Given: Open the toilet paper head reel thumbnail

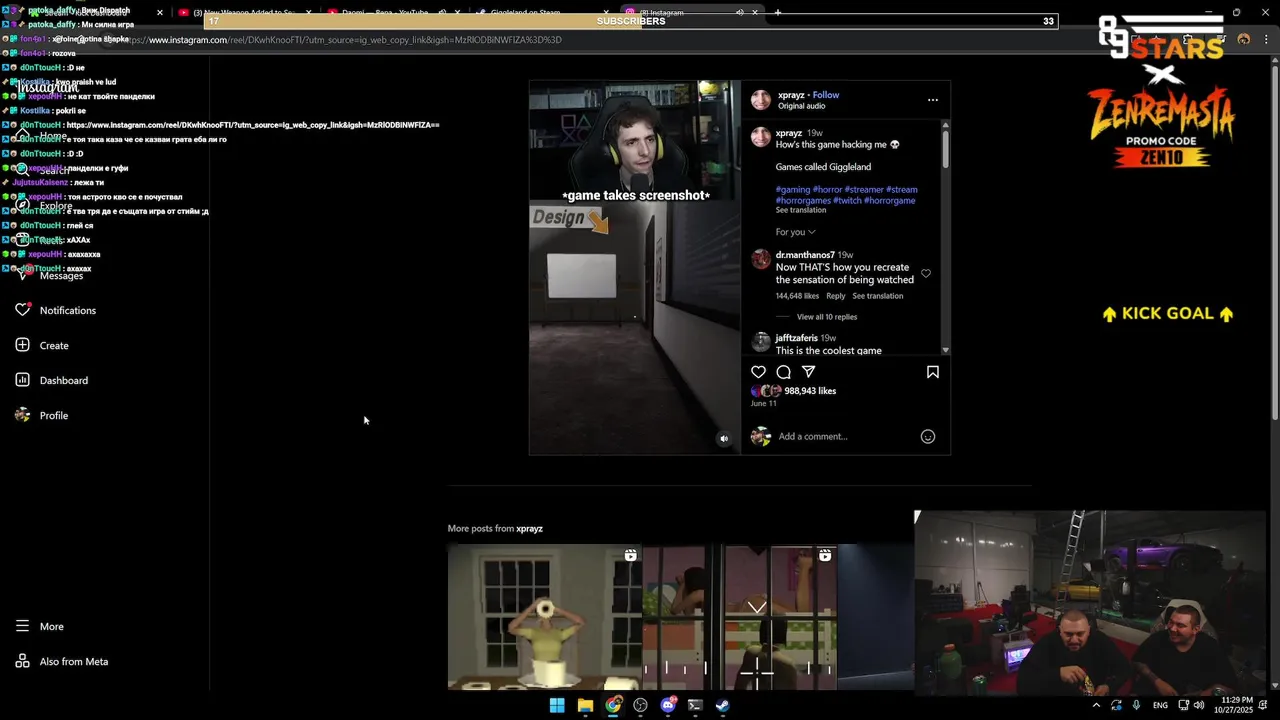Looking at the screenshot, I should point(545,617).
